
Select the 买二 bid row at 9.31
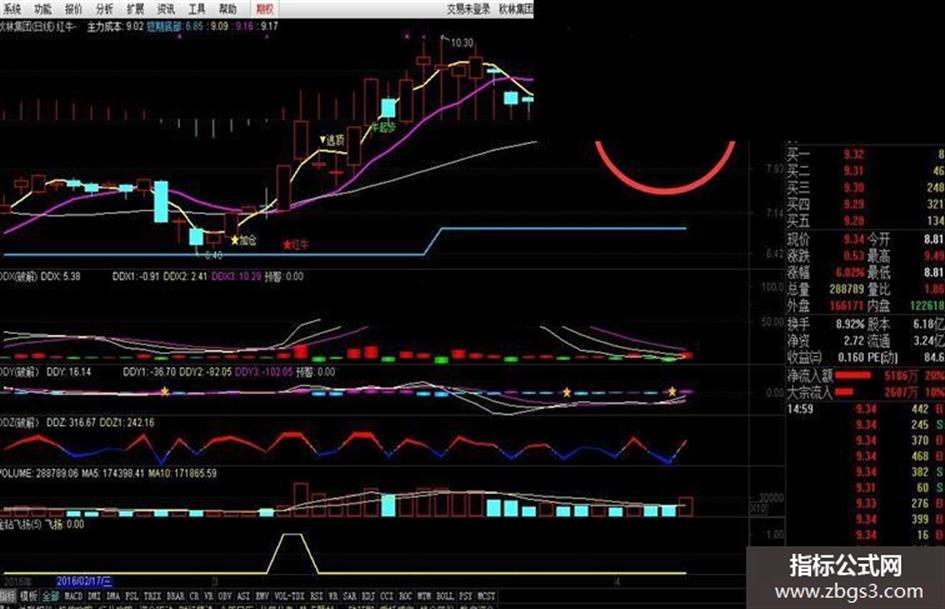point(865,171)
